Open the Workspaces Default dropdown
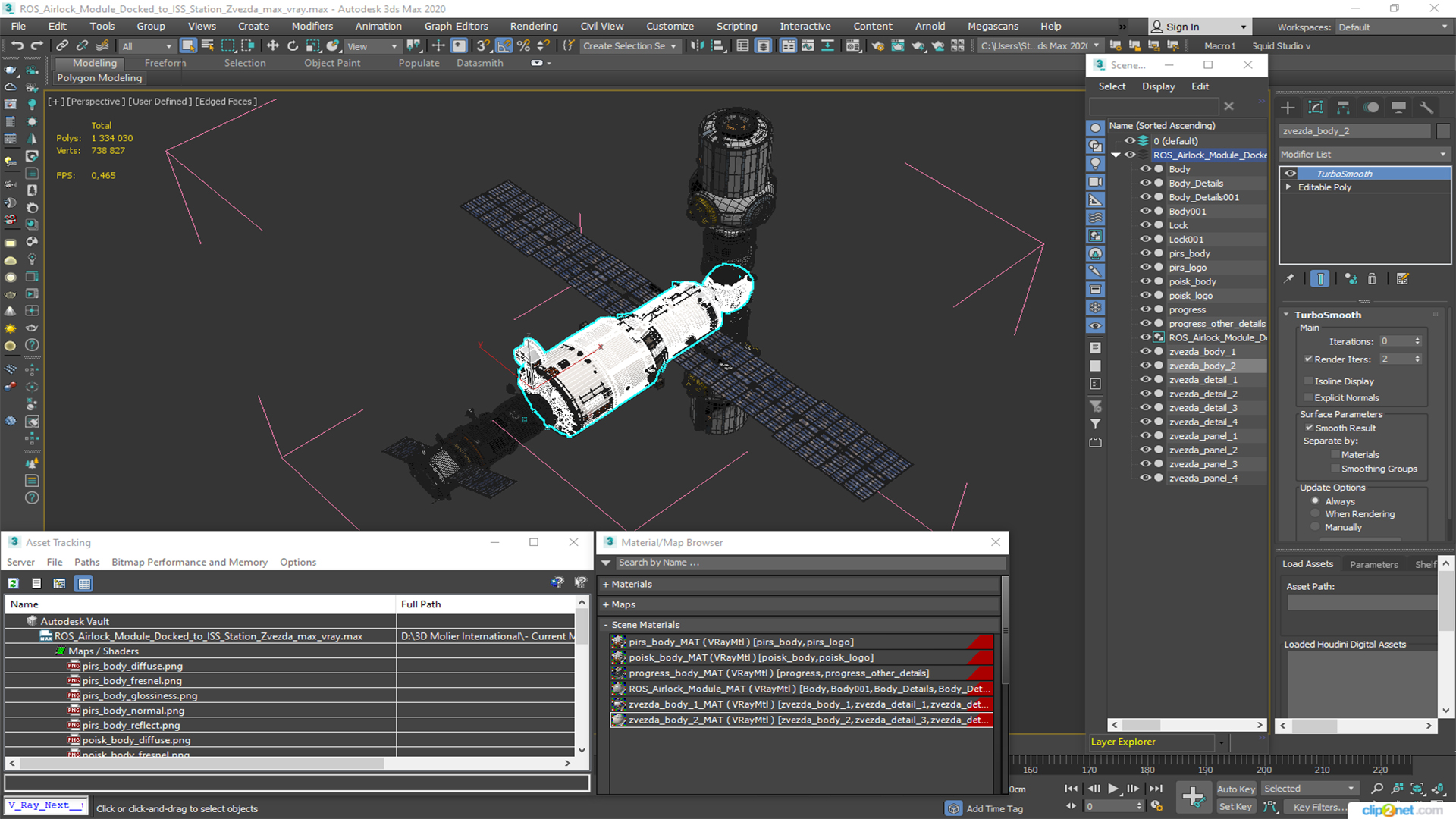Screen dimensions: 1456x819 [1394, 27]
